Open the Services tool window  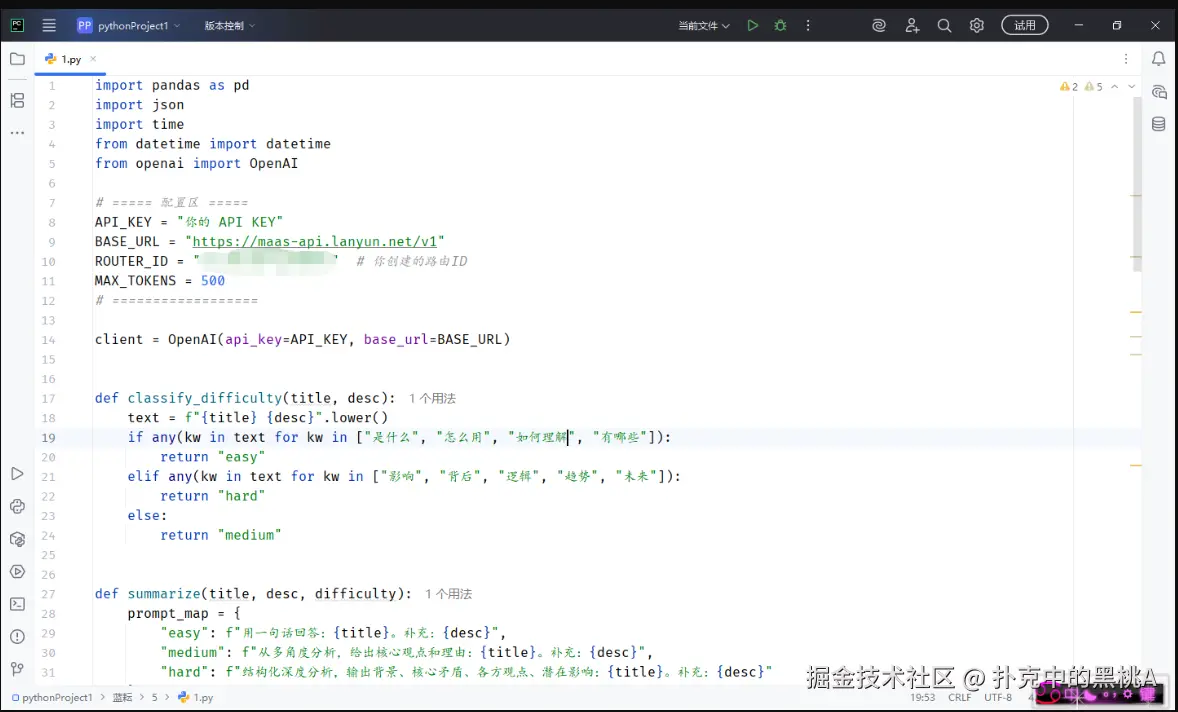click(x=17, y=572)
